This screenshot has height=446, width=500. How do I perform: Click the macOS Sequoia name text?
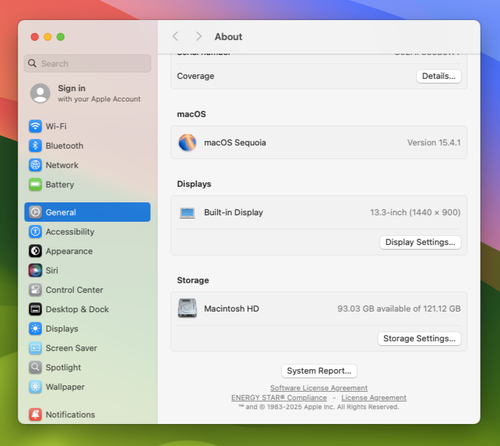coord(235,143)
